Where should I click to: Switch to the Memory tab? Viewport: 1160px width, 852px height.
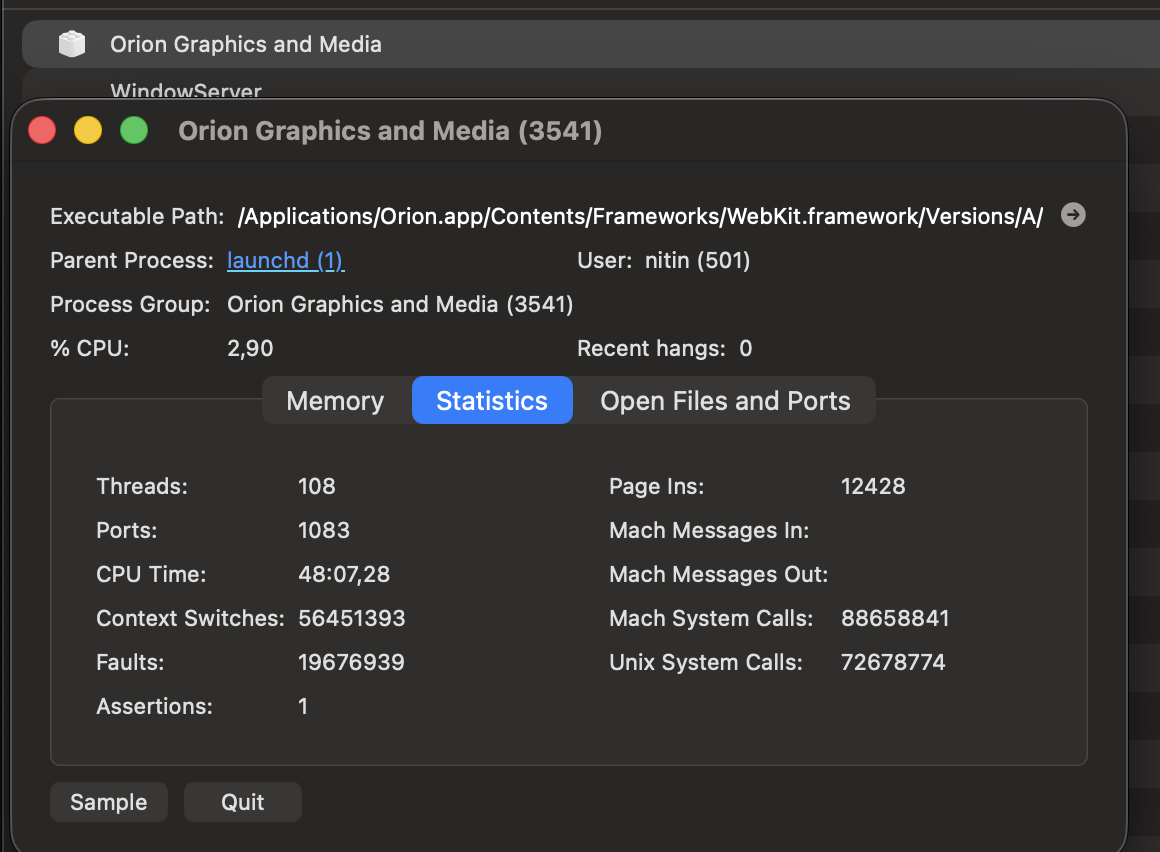pyautogui.click(x=335, y=401)
